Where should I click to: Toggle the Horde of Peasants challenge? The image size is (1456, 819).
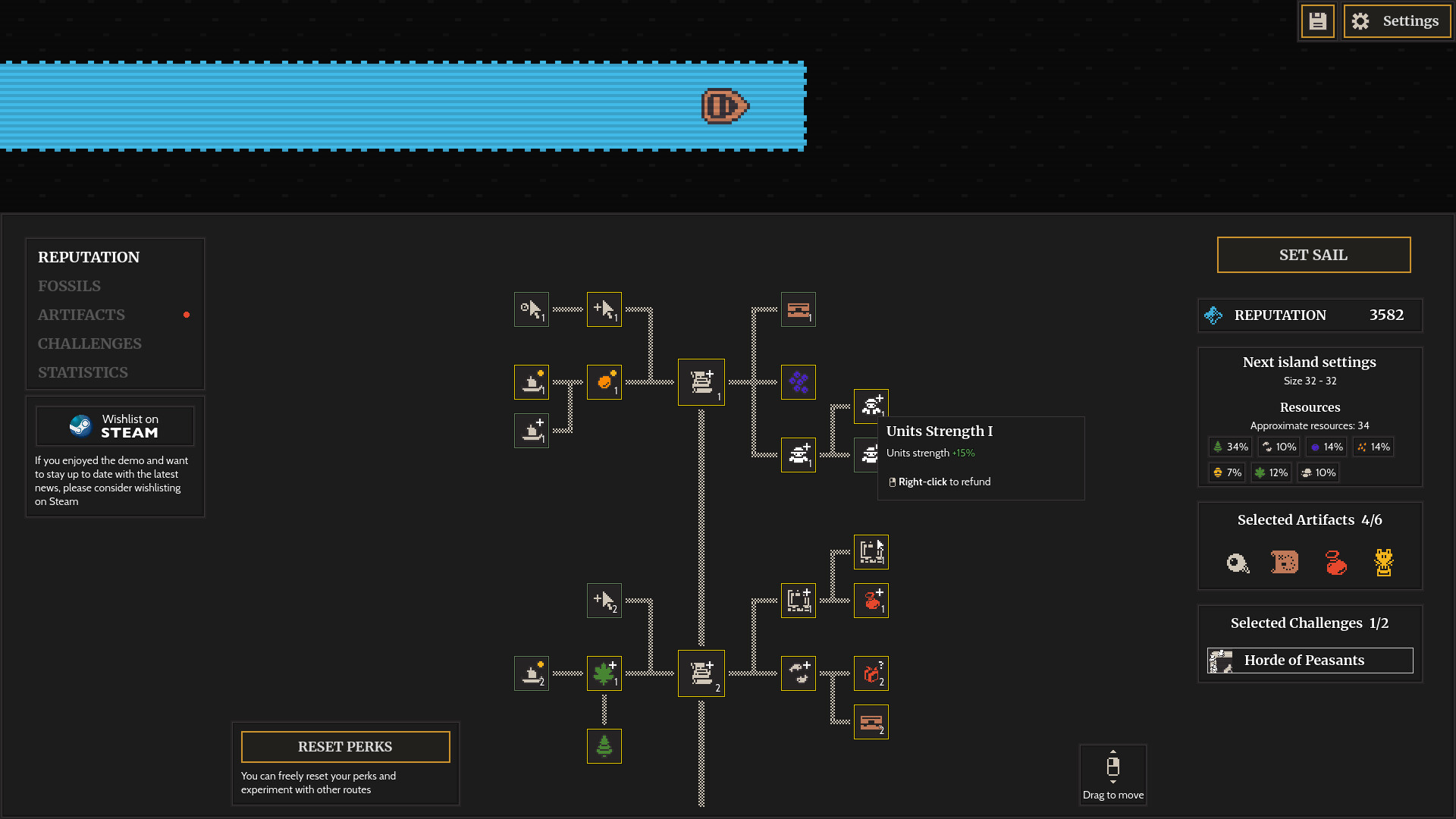click(x=1308, y=660)
